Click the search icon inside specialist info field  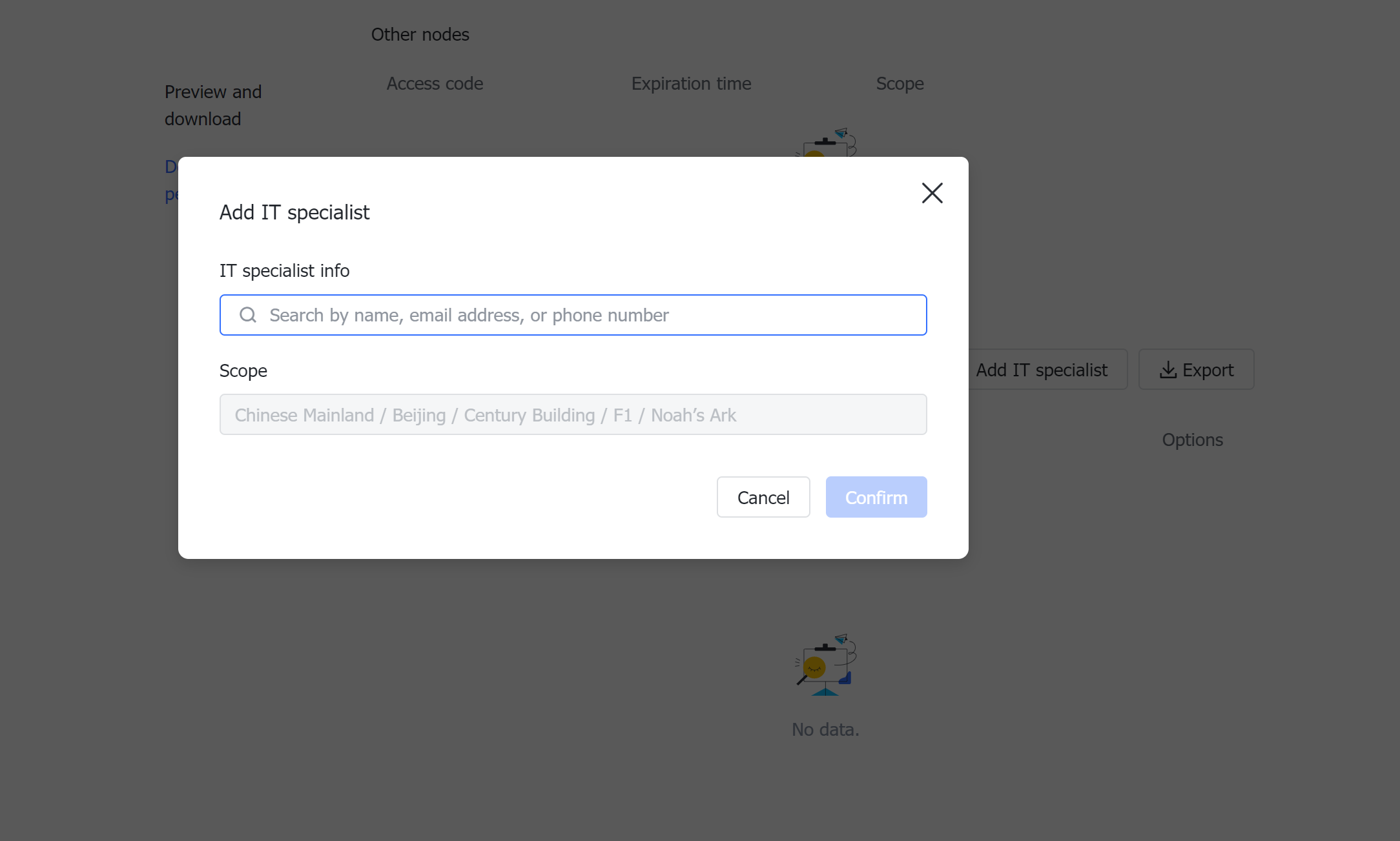point(248,314)
